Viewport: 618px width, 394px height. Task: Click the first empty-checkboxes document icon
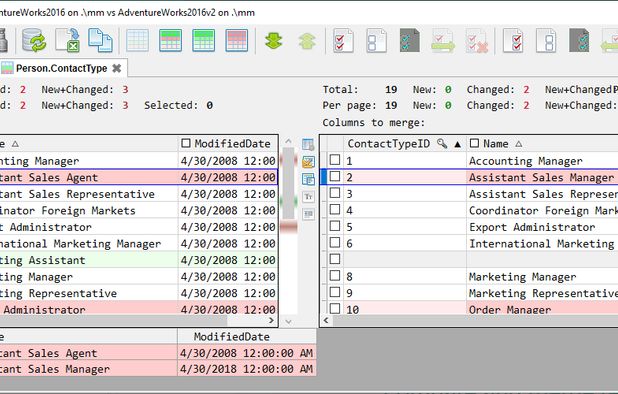click(376, 40)
